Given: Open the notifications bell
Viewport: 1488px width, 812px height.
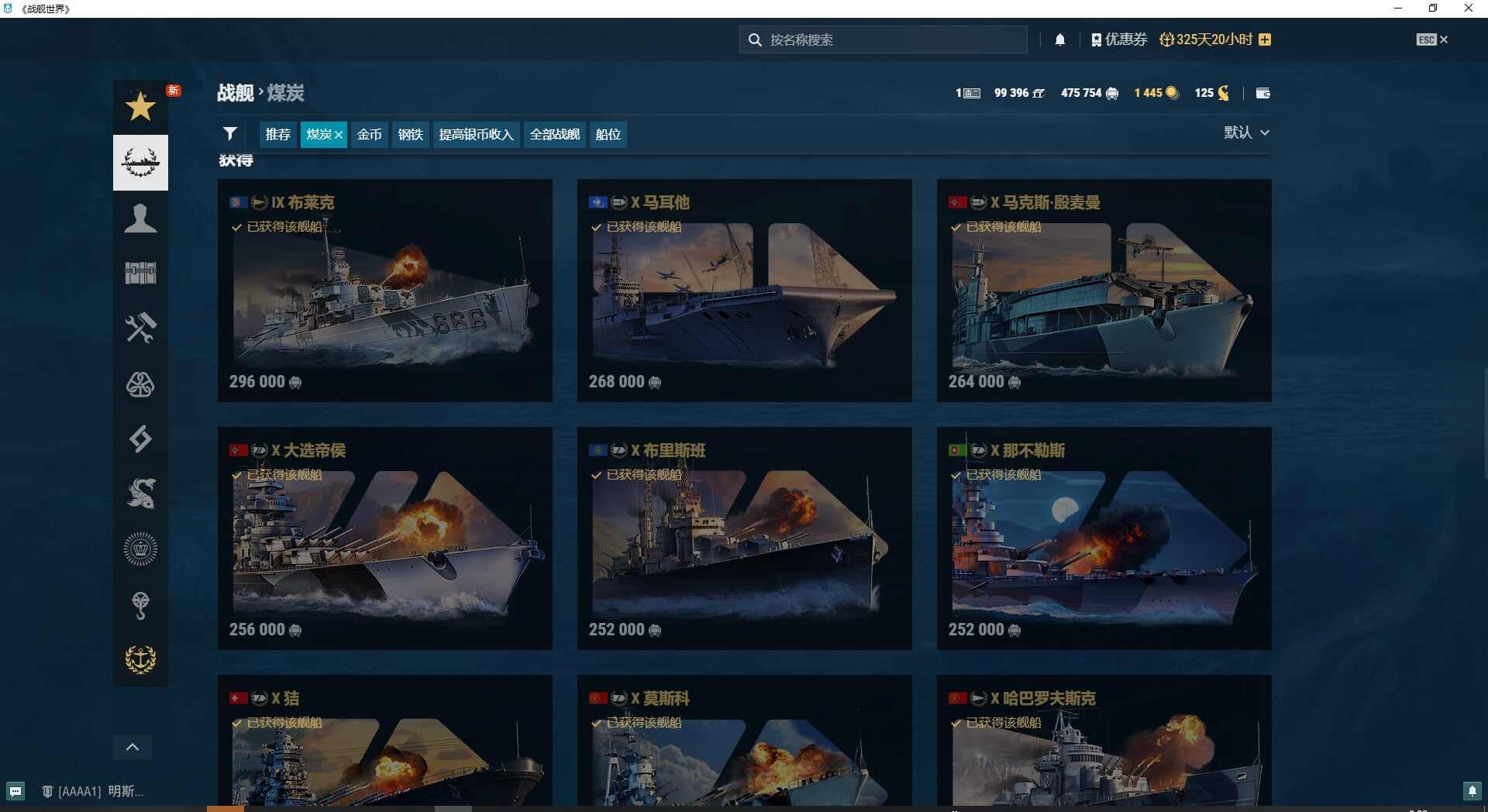Looking at the screenshot, I should tap(1060, 39).
